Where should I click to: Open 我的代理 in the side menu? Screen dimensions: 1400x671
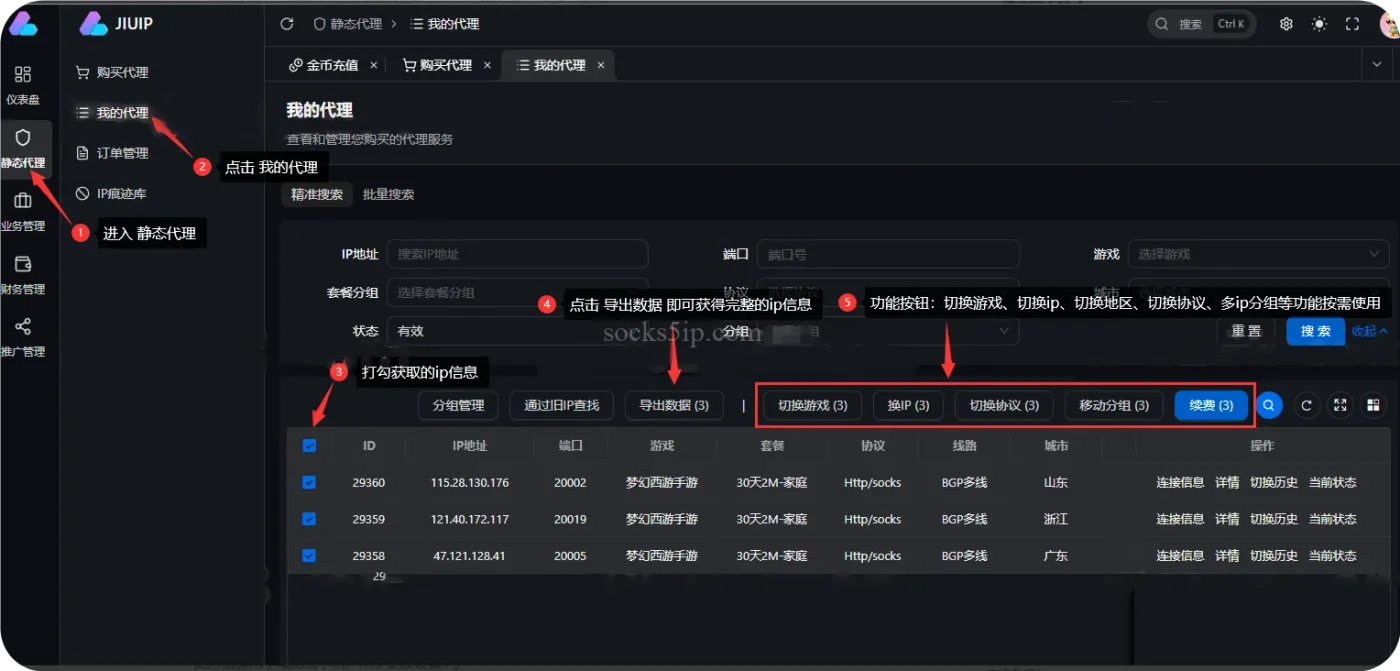(x=112, y=113)
